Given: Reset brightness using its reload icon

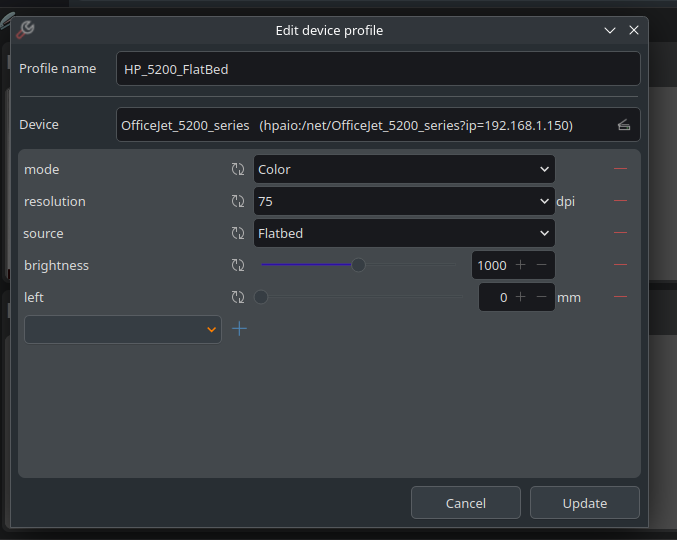Looking at the screenshot, I should click(238, 265).
